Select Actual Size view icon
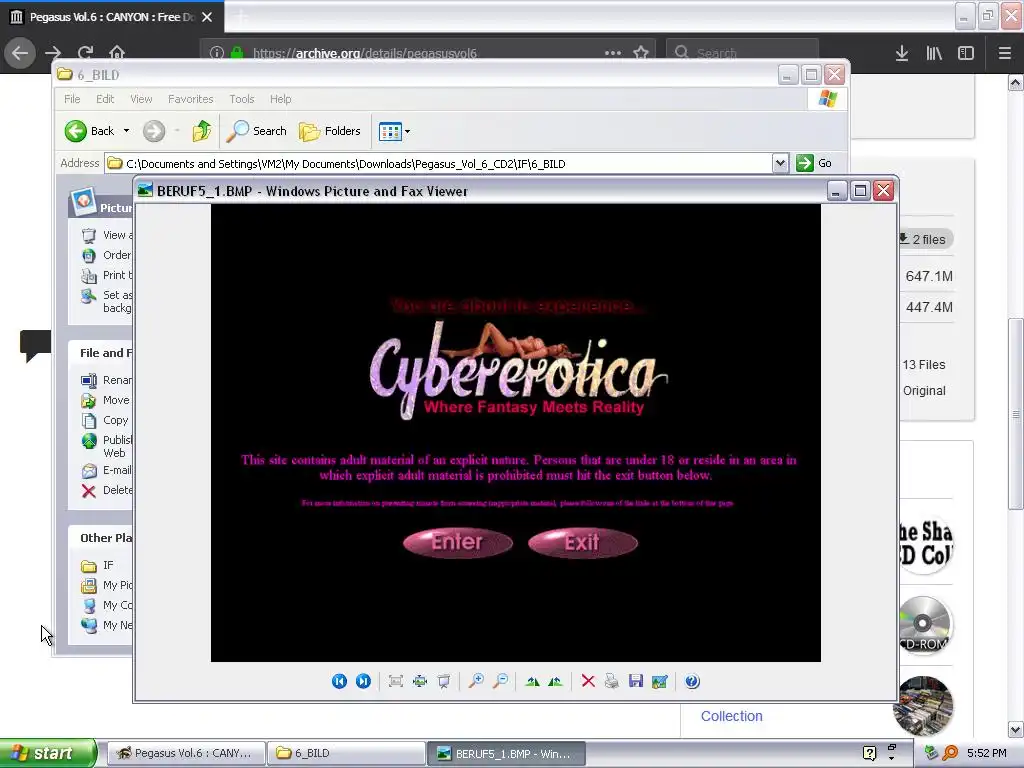The height and width of the screenshot is (768, 1024). click(420, 681)
